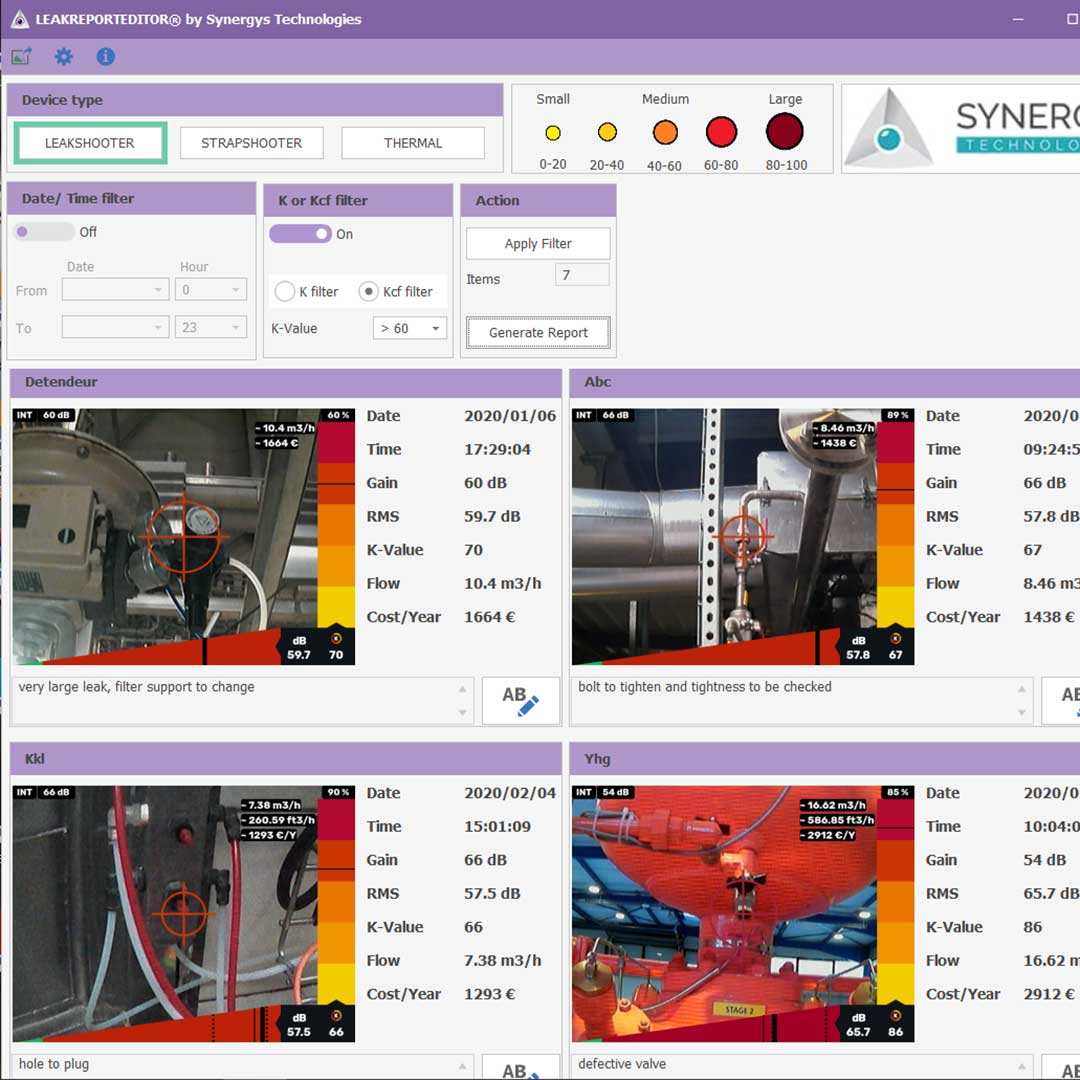1080x1080 pixels.
Task: Open the K-Value threshold dropdown
Action: point(410,328)
